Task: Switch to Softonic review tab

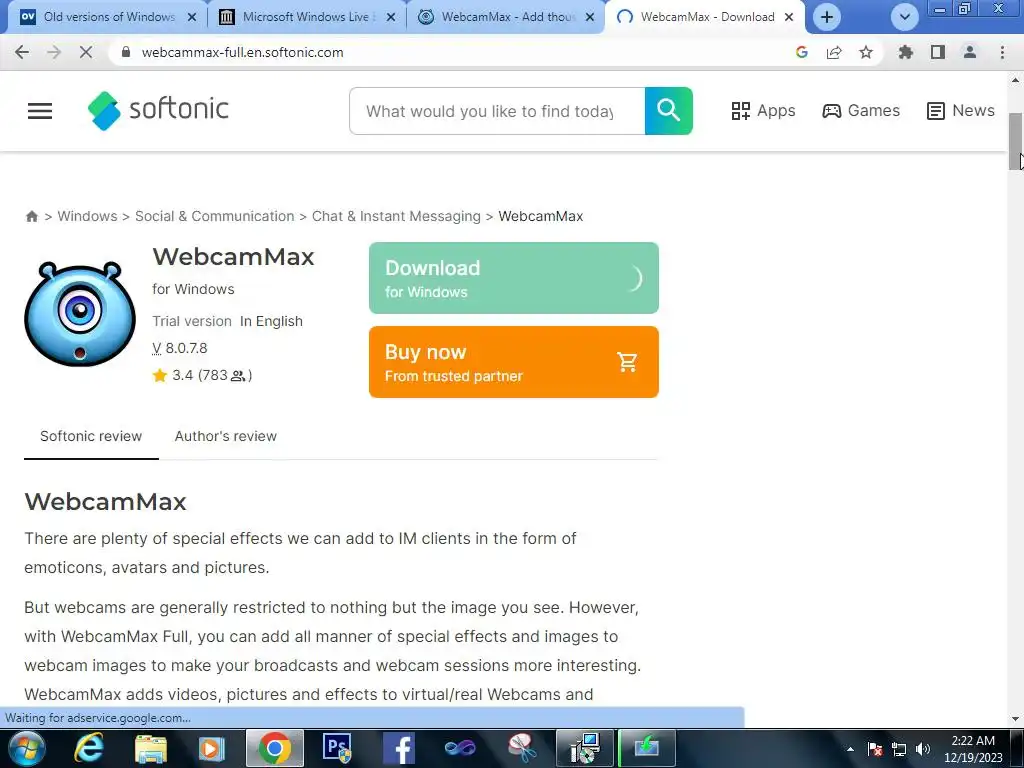Action: (x=91, y=436)
